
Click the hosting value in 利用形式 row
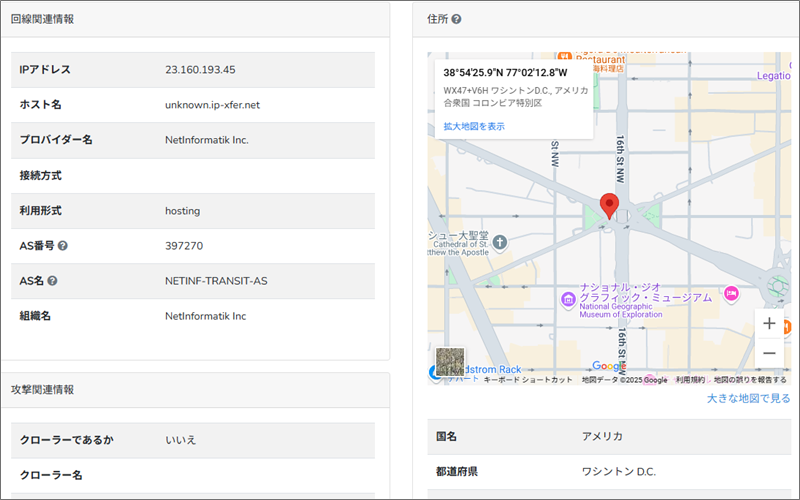point(182,211)
